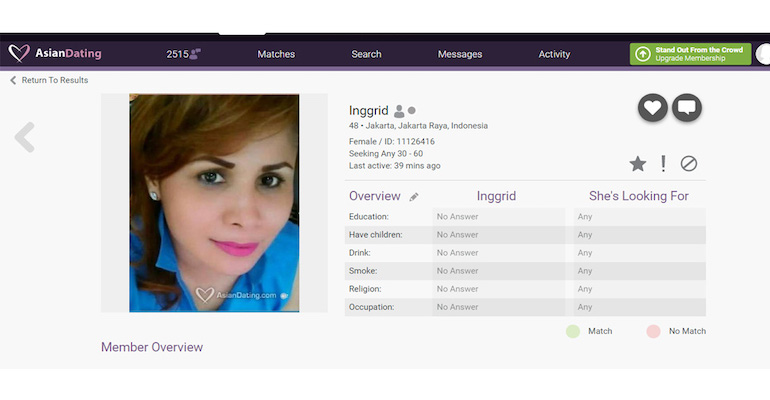Go to previous profile with left chevron
This screenshot has height=400, width=770.
pos(25,137)
